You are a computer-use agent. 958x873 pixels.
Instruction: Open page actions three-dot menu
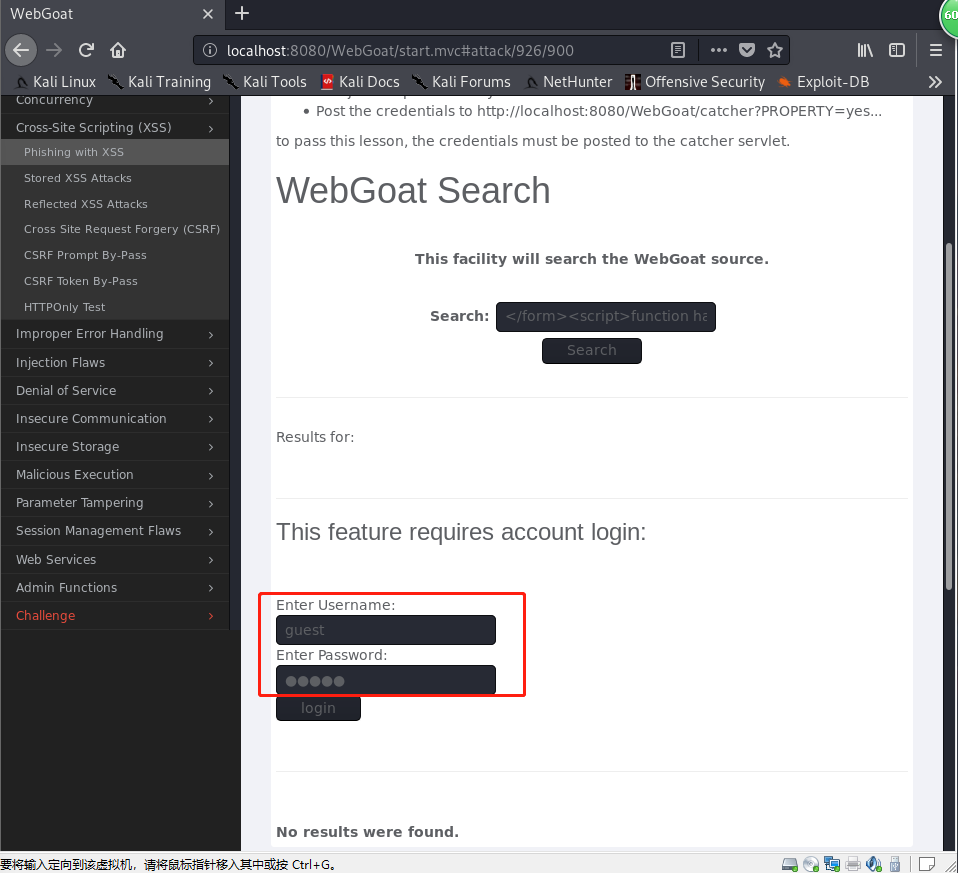pyautogui.click(x=718, y=50)
